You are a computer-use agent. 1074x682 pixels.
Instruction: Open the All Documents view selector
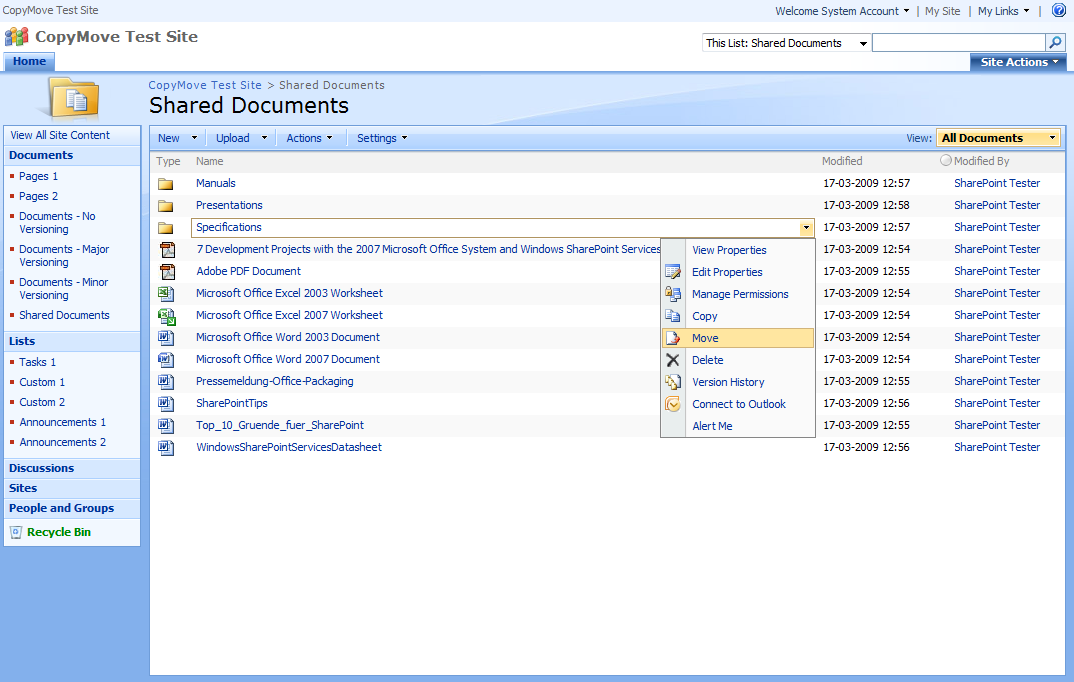(998, 138)
